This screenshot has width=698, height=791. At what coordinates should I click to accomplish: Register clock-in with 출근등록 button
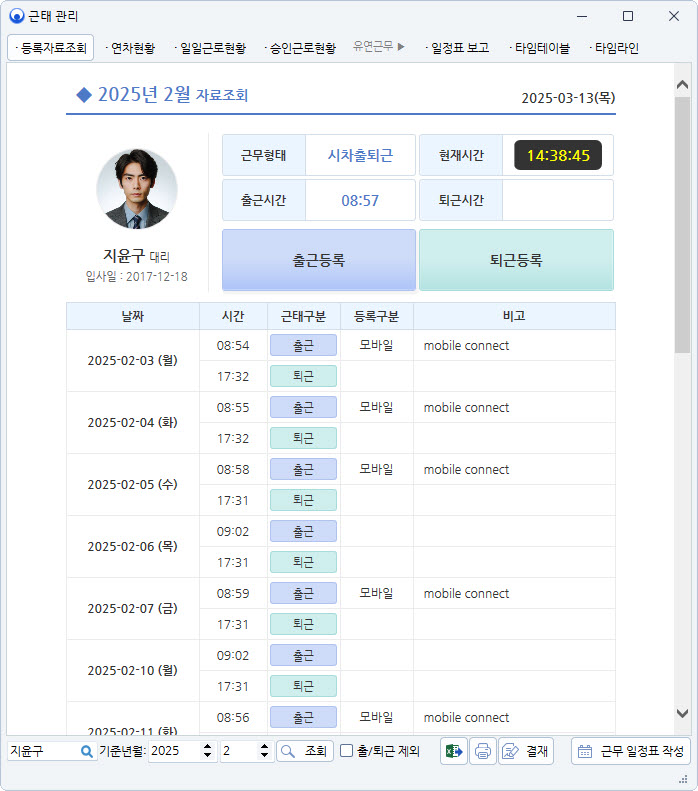click(x=318, y=260)
